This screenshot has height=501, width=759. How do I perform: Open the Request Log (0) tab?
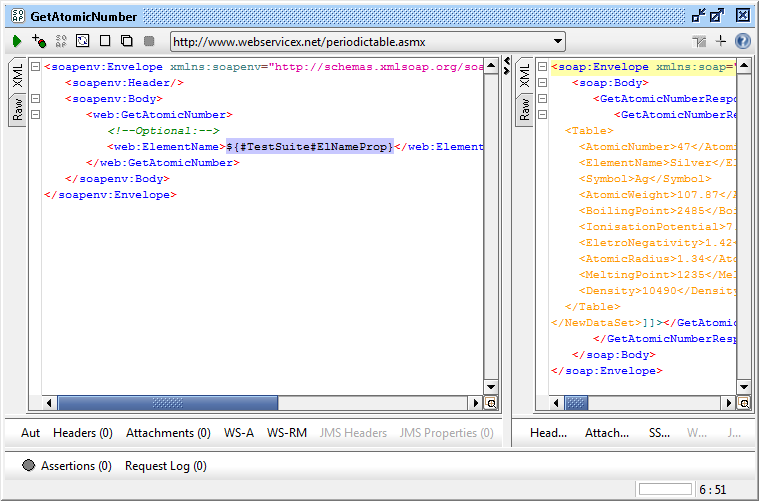(166, 466)
